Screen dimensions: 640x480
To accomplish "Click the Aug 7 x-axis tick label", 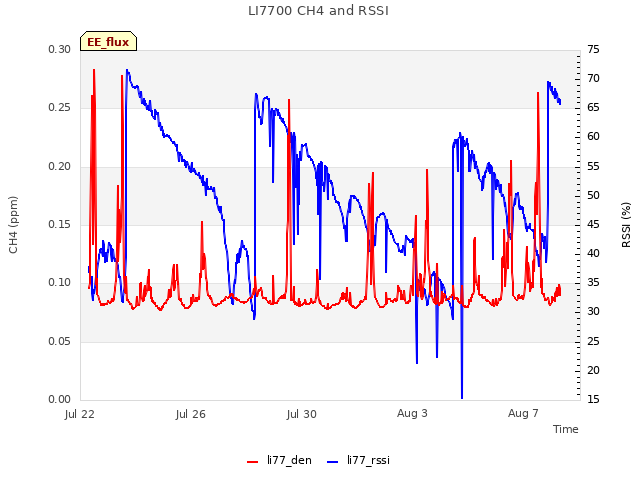I will point(523,413).
